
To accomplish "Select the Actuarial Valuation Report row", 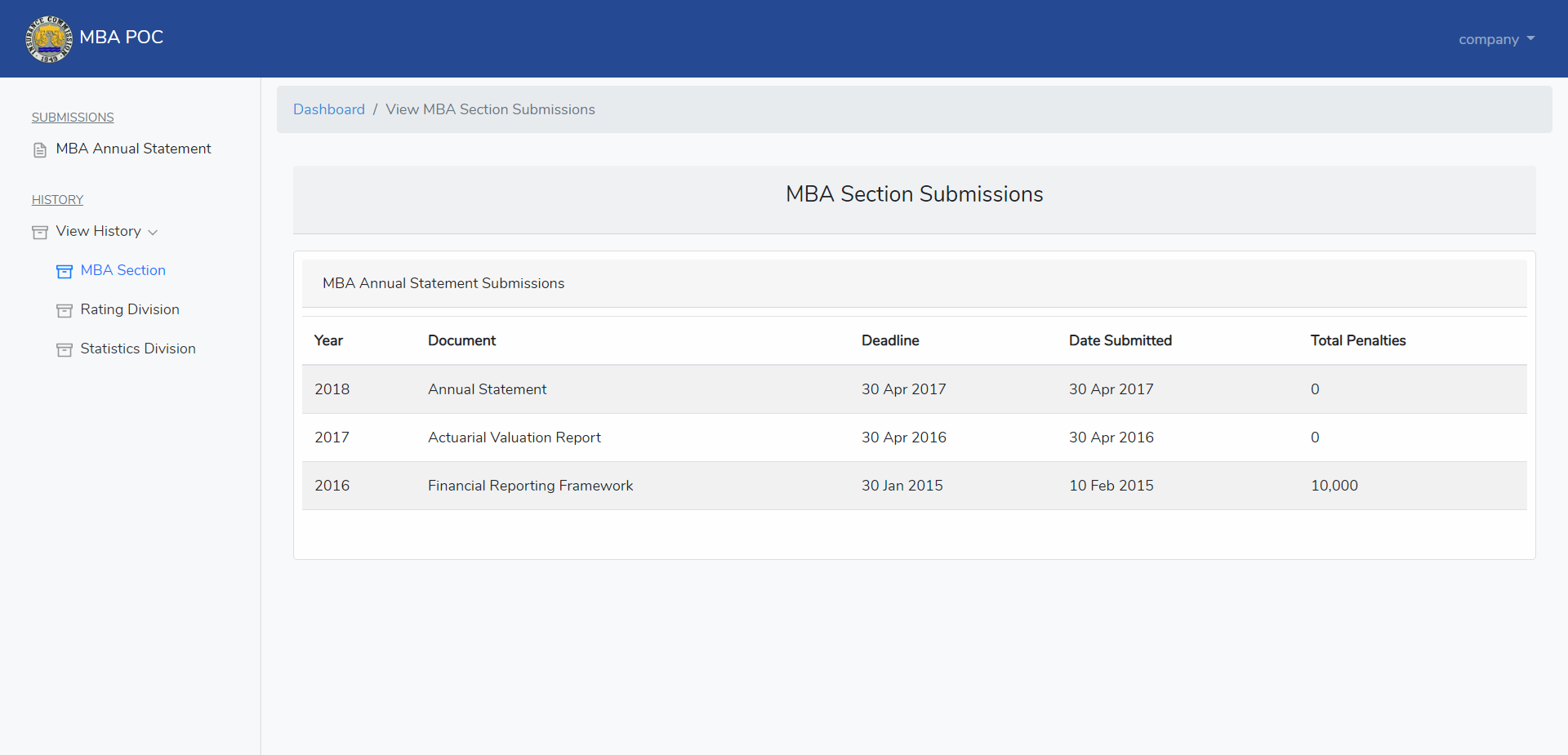I will 915,437.
